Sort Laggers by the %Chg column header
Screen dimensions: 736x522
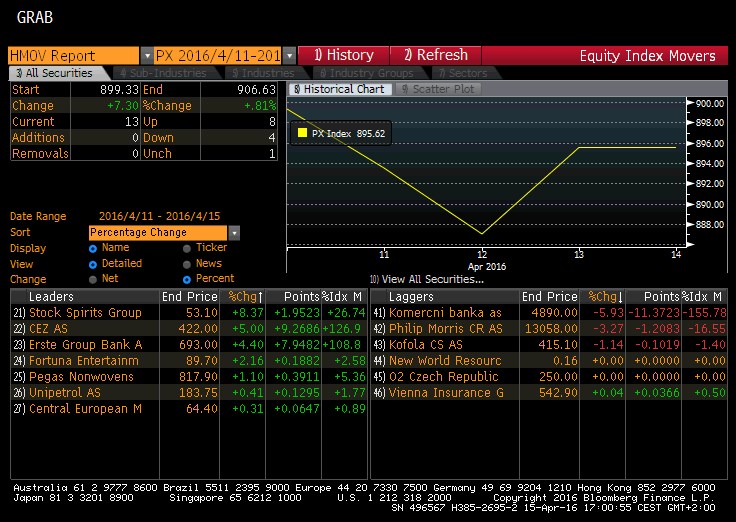(605, 297)
